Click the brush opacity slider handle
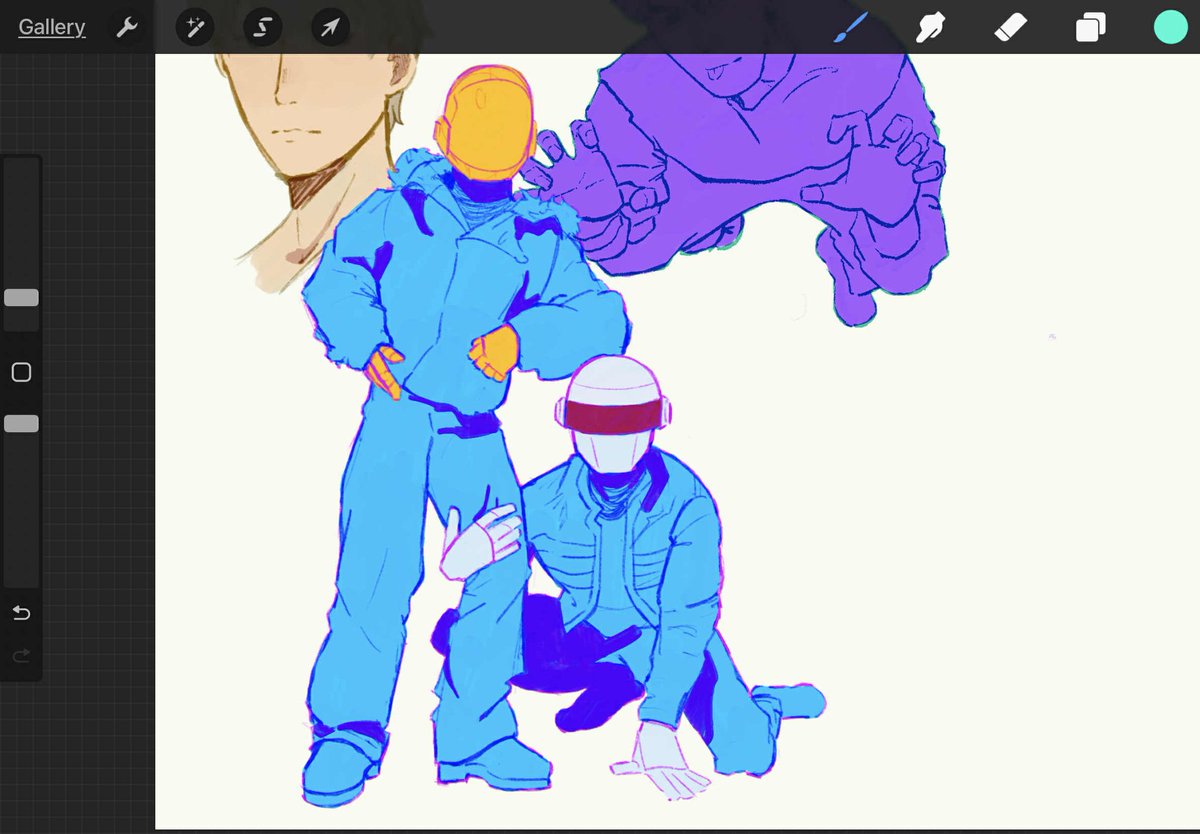The width and height of the screenshot is (1200, 834). tap(21, 424)
